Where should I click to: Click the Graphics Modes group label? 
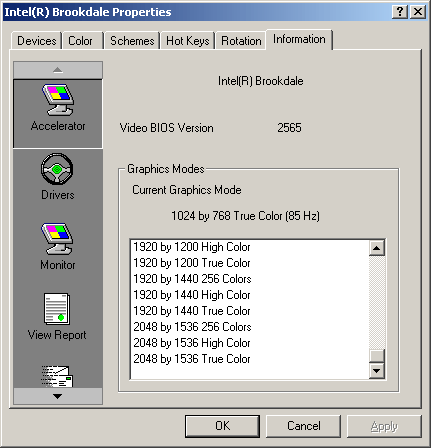pos(166,169)
